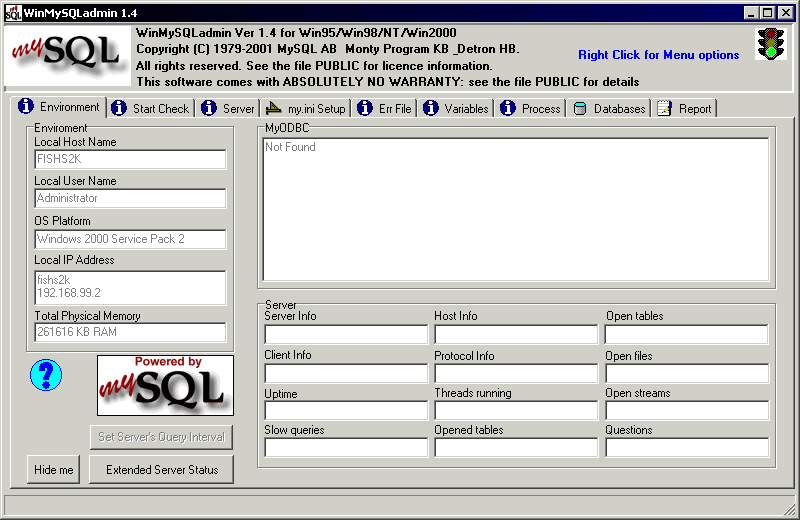The width and height of the screenshot is (800, 520).
Task: Click the window resize grip in the status bar
Action: tap(789, 509)
